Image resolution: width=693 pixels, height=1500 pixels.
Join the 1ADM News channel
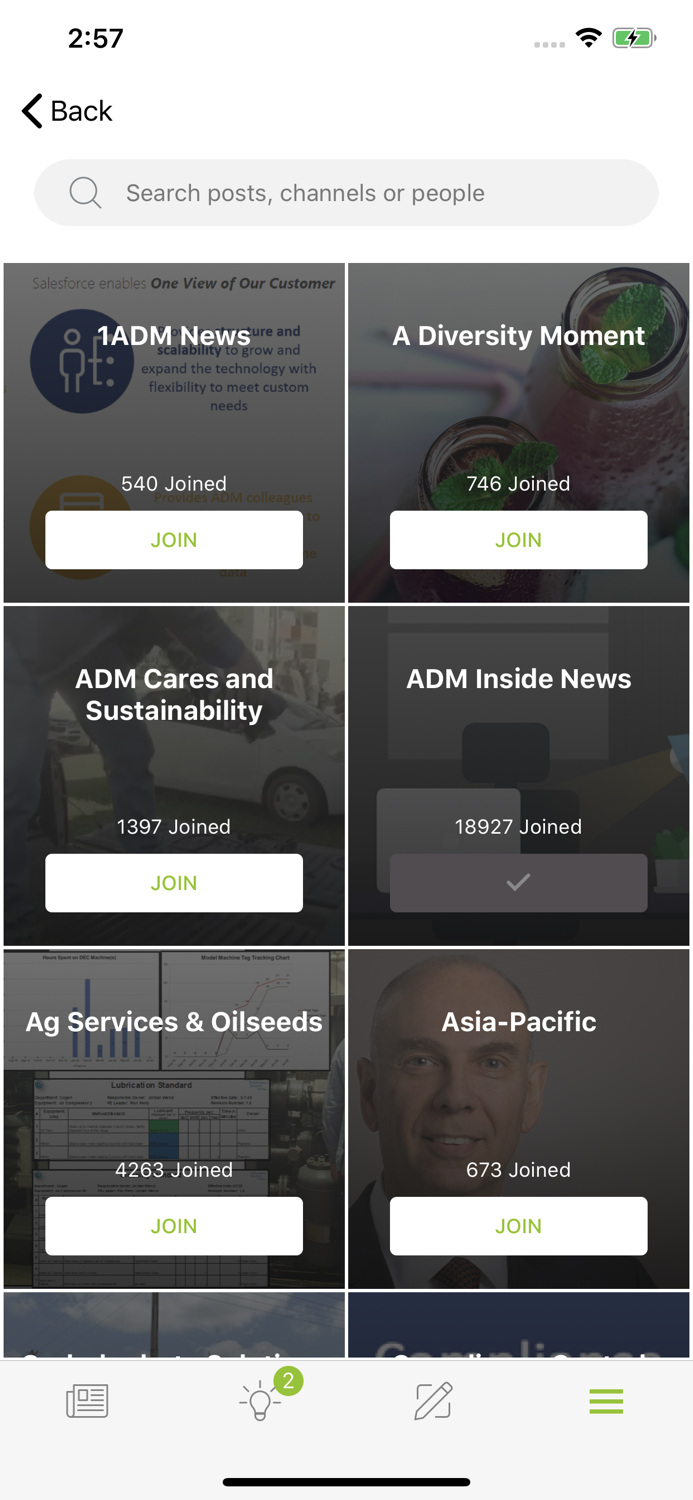(173, 539)
